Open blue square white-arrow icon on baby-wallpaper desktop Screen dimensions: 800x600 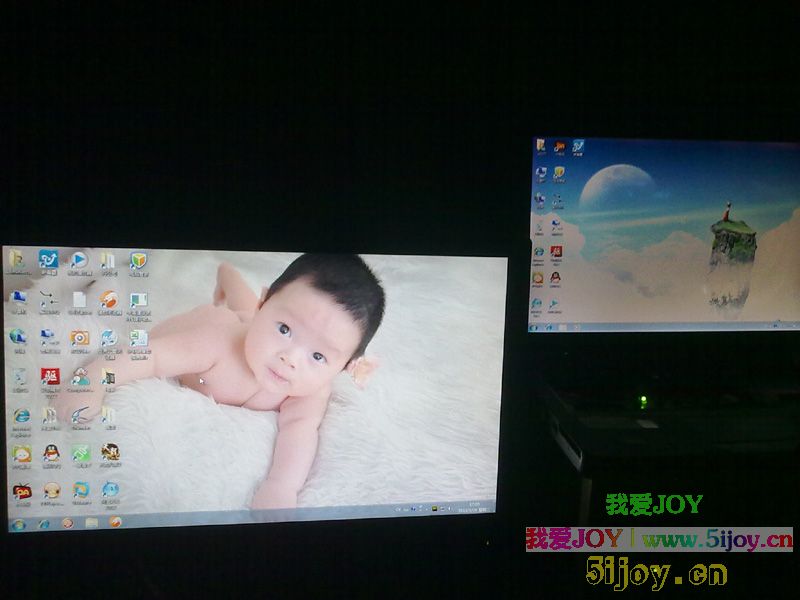(48, 259)
